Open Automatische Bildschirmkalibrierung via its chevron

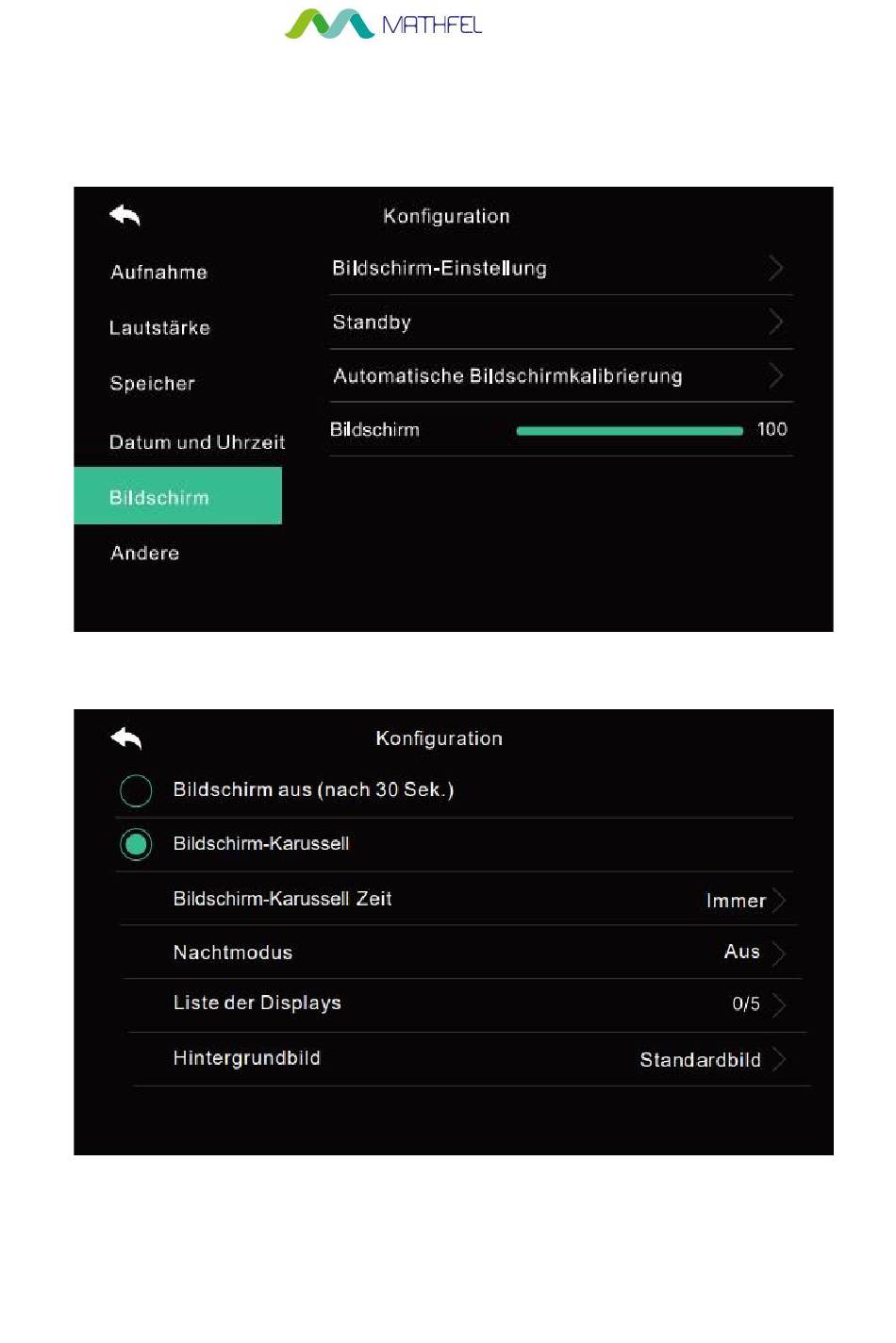(x=775, y=376)
